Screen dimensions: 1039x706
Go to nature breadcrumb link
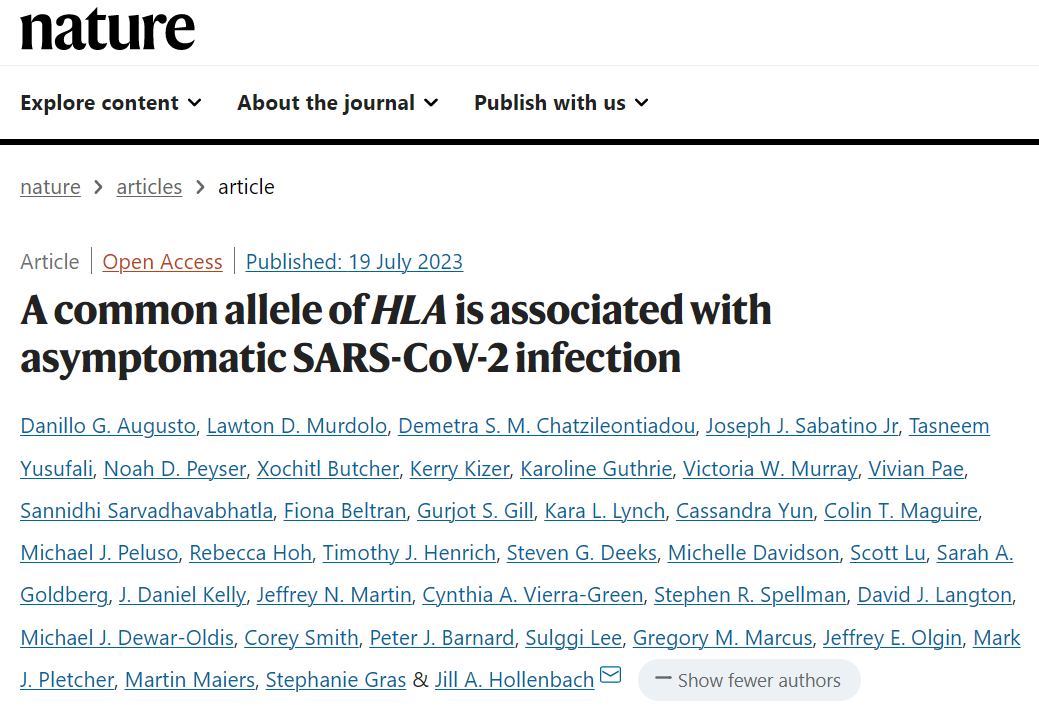pyautogui.click(x=50, y=187)
